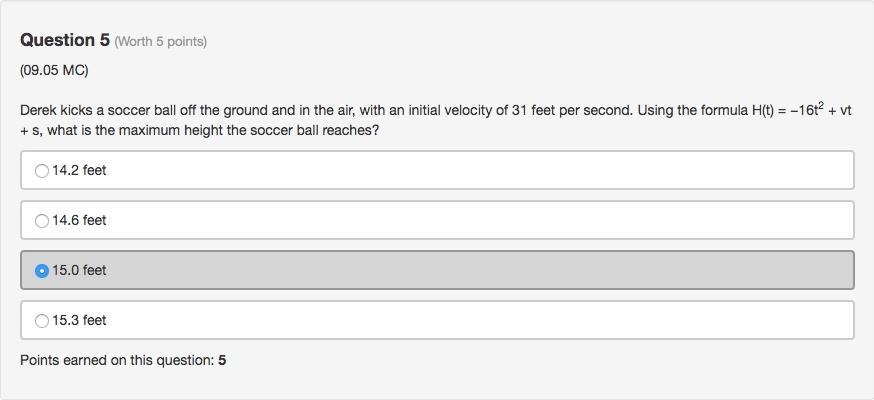Click the "Question 5" heading
The image size is (874, 400).
pos(65,40)
